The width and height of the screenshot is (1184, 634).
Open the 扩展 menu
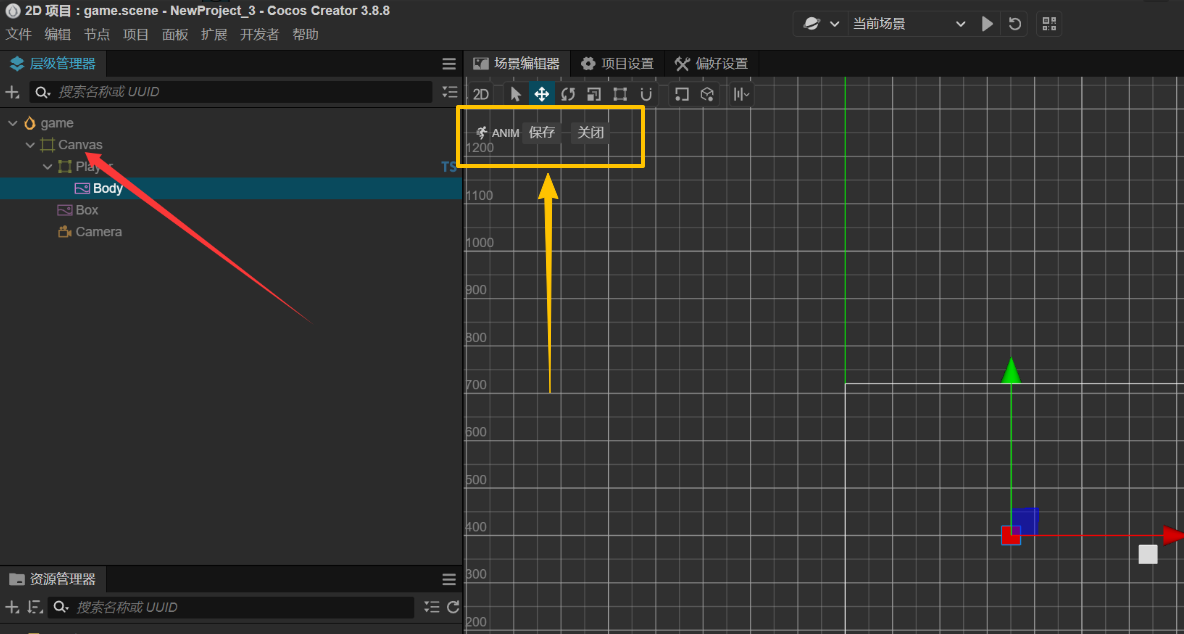(x=214, y=35)
